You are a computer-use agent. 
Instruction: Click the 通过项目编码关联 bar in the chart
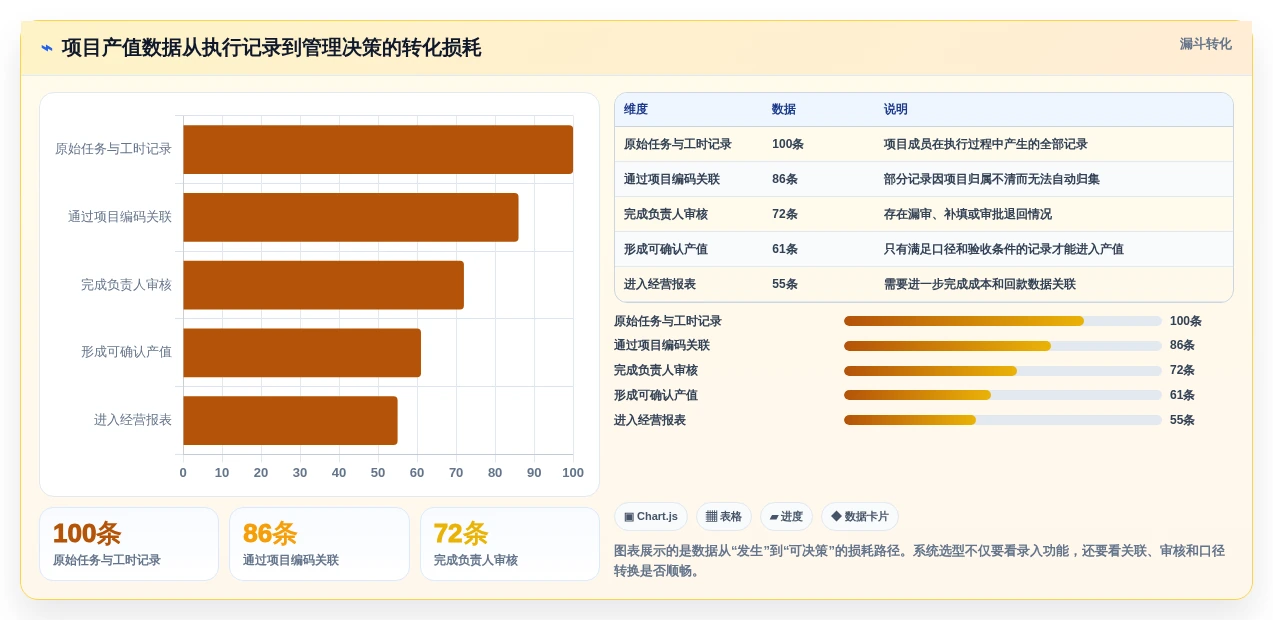(x=351, y=217)
